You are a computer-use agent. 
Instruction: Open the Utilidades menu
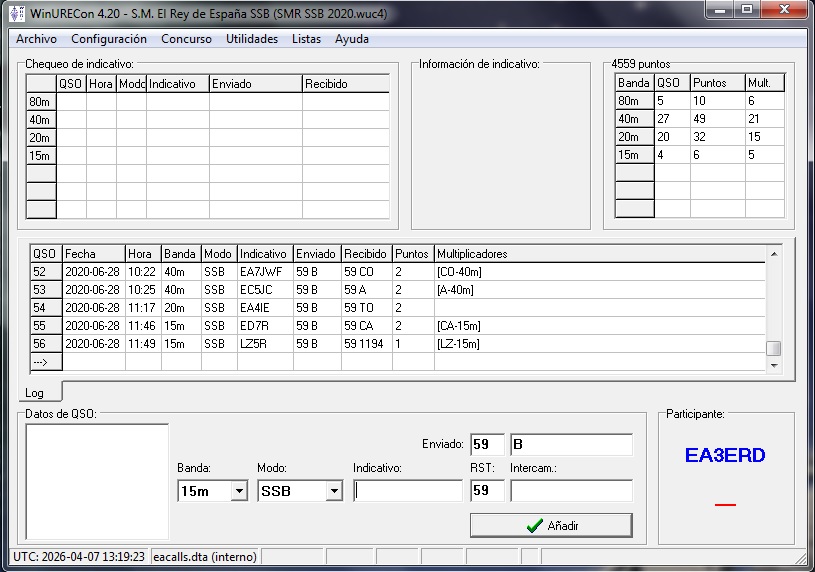coord(252,39)
